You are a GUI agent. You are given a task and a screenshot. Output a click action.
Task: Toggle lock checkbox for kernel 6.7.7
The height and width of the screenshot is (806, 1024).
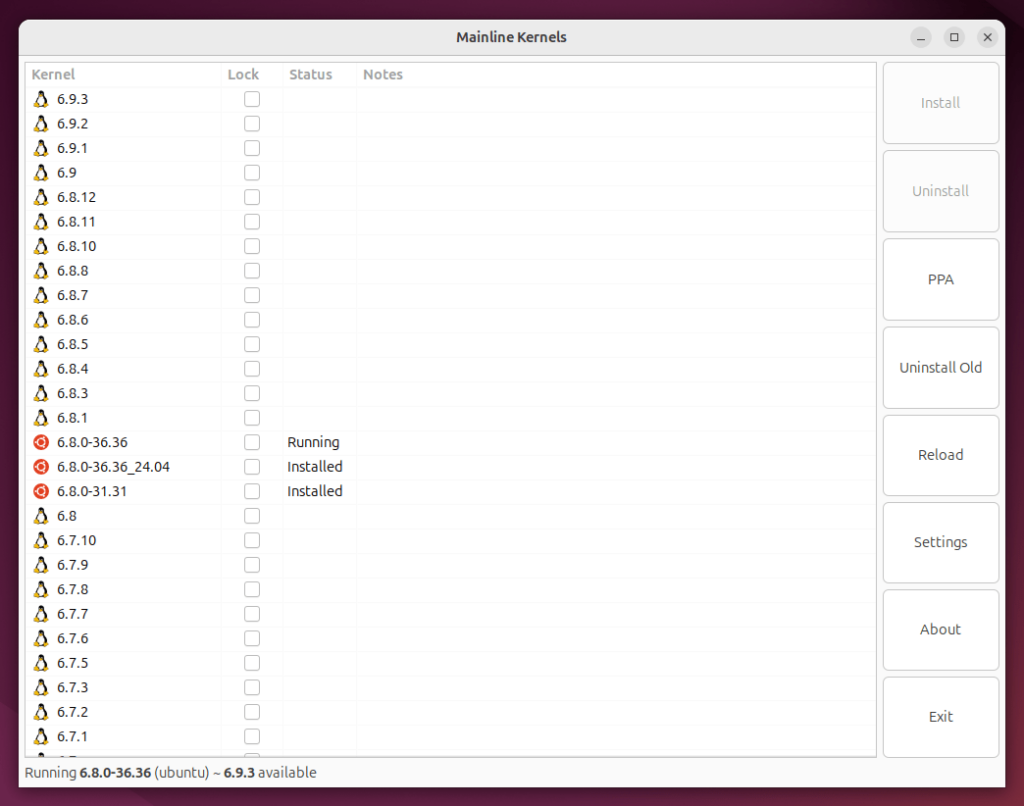[252, 614]
